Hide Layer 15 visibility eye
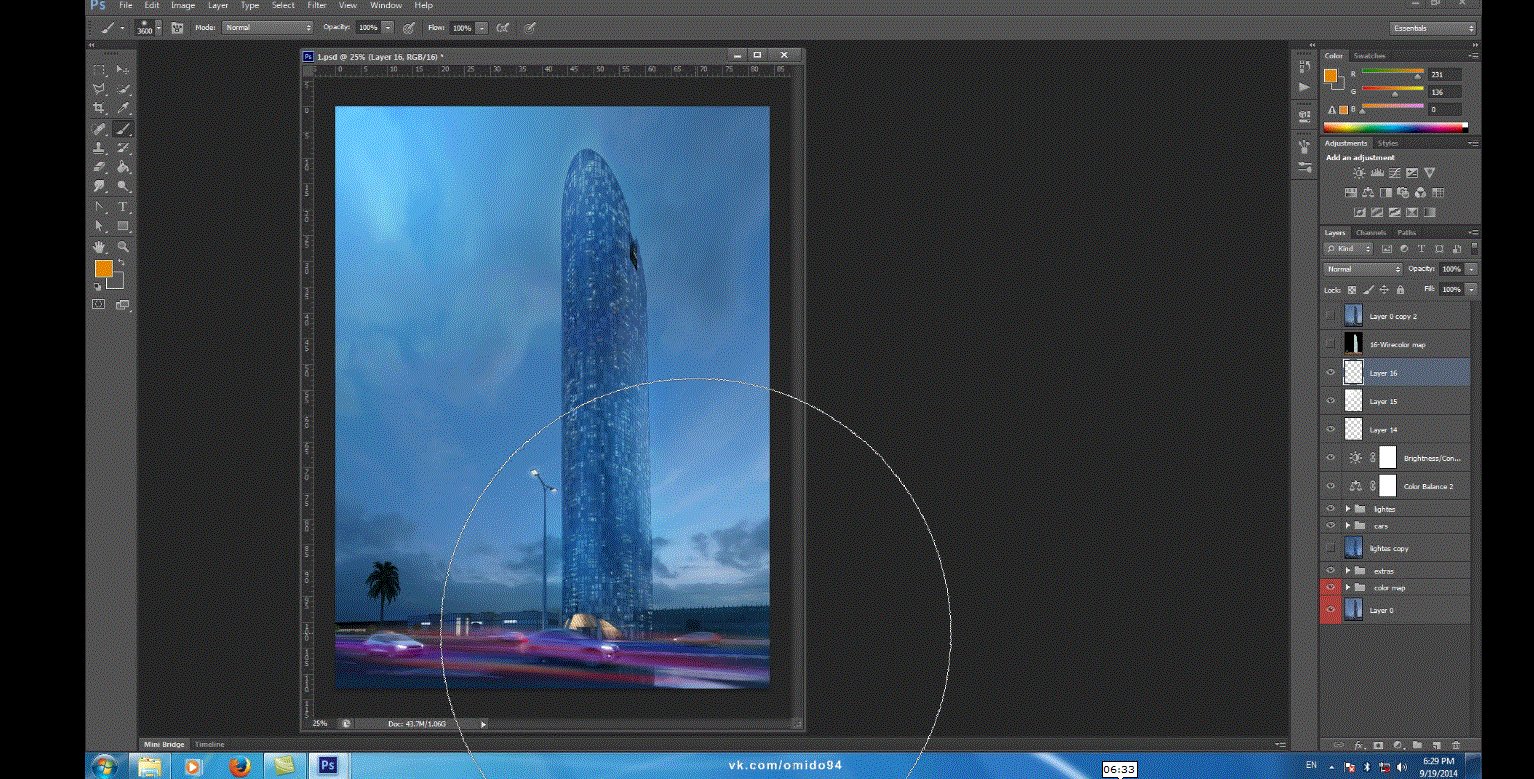 pyautogui.click(x=1330, y=401)
